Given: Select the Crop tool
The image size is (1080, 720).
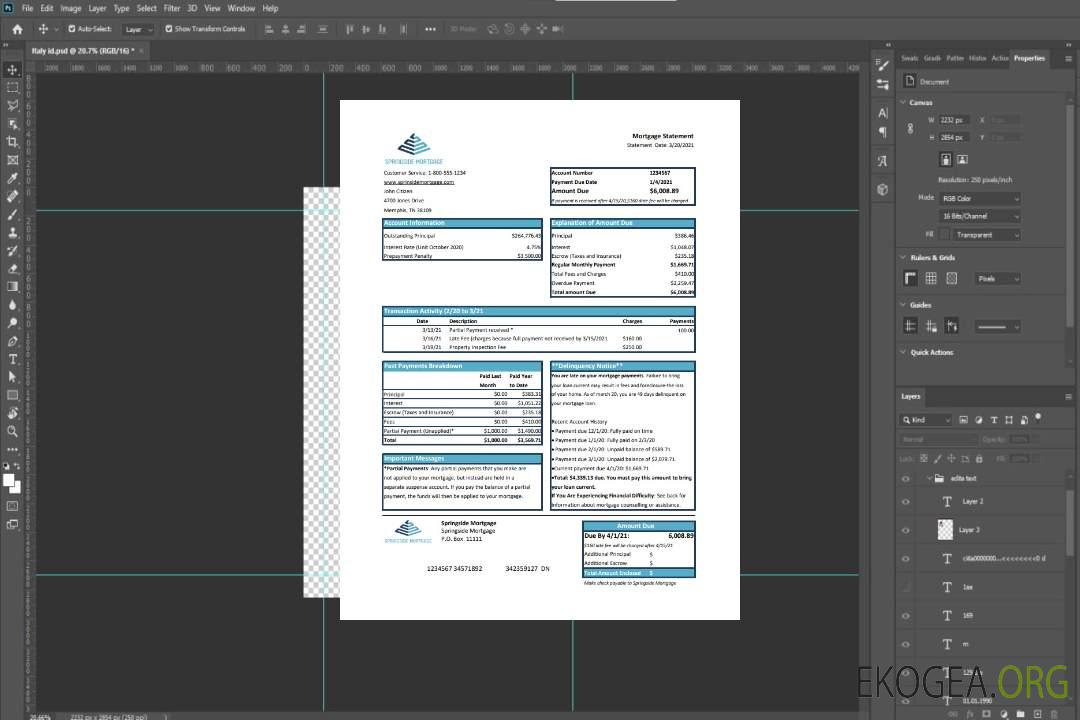Looking at the screenshot, I should point(12,142).
